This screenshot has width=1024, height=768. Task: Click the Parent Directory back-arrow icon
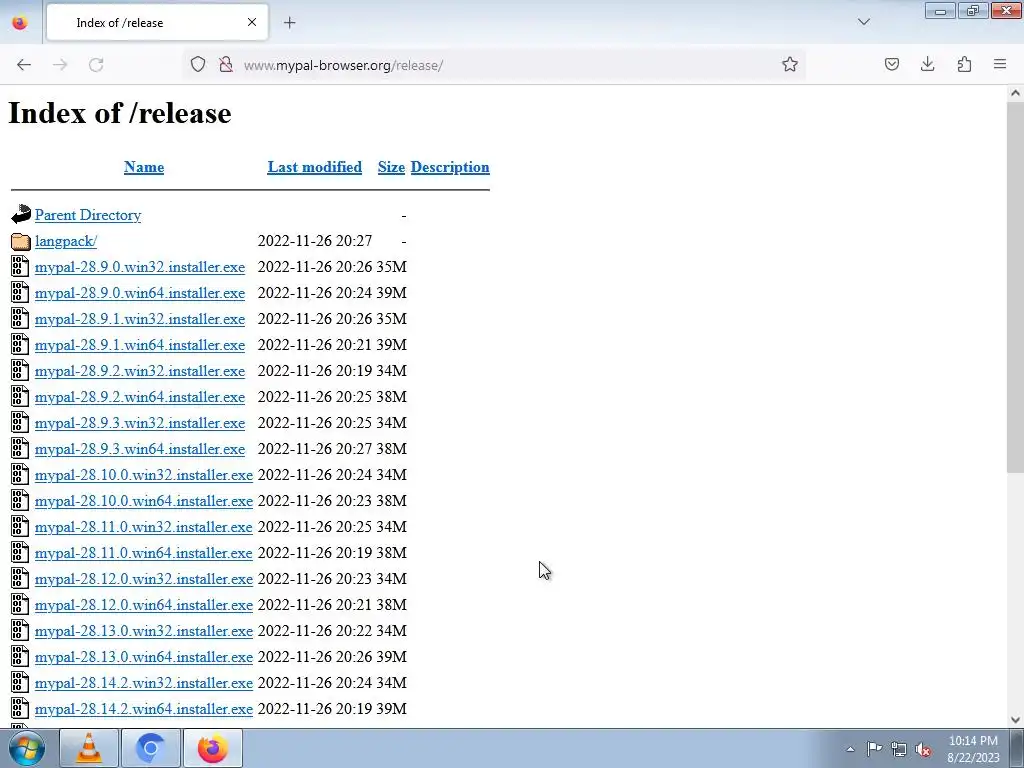point(21,214)
